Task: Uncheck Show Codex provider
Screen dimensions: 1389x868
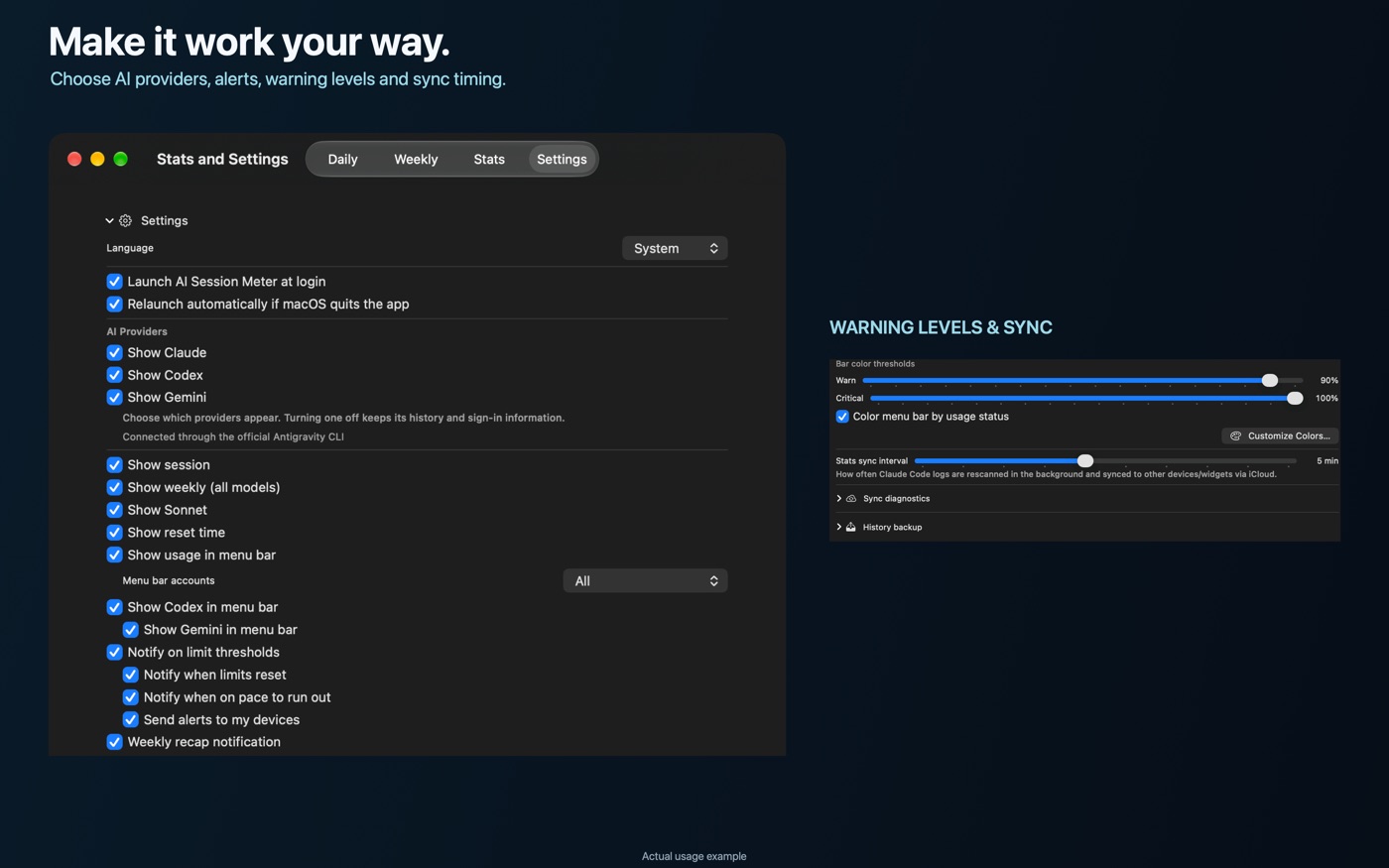Action: [x=114, y=375]
